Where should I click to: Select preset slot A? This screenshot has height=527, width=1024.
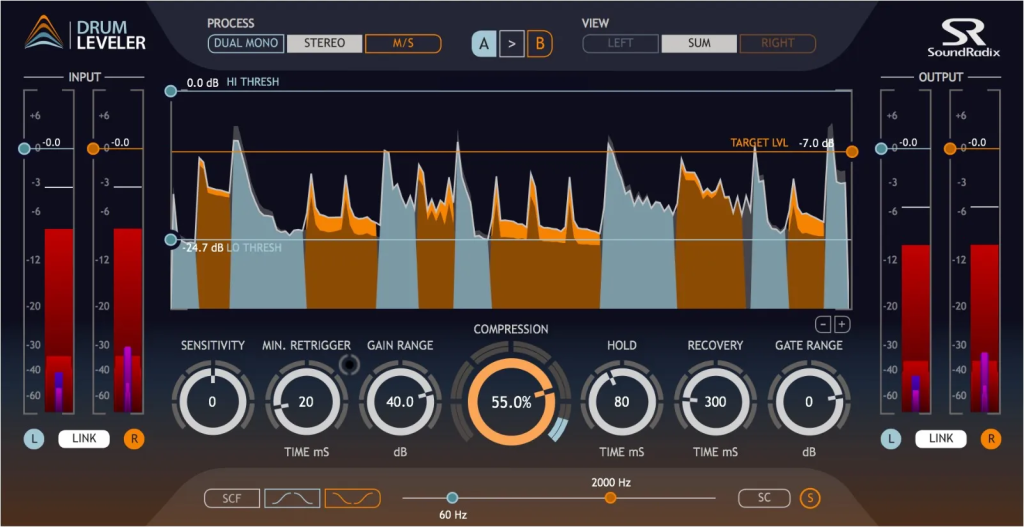point(484,44)
